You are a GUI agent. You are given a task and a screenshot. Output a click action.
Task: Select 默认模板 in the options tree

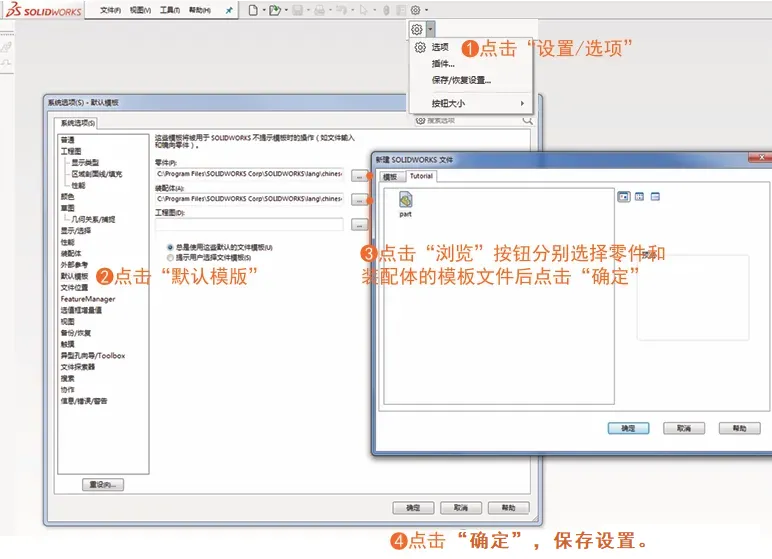pos(74,276)
